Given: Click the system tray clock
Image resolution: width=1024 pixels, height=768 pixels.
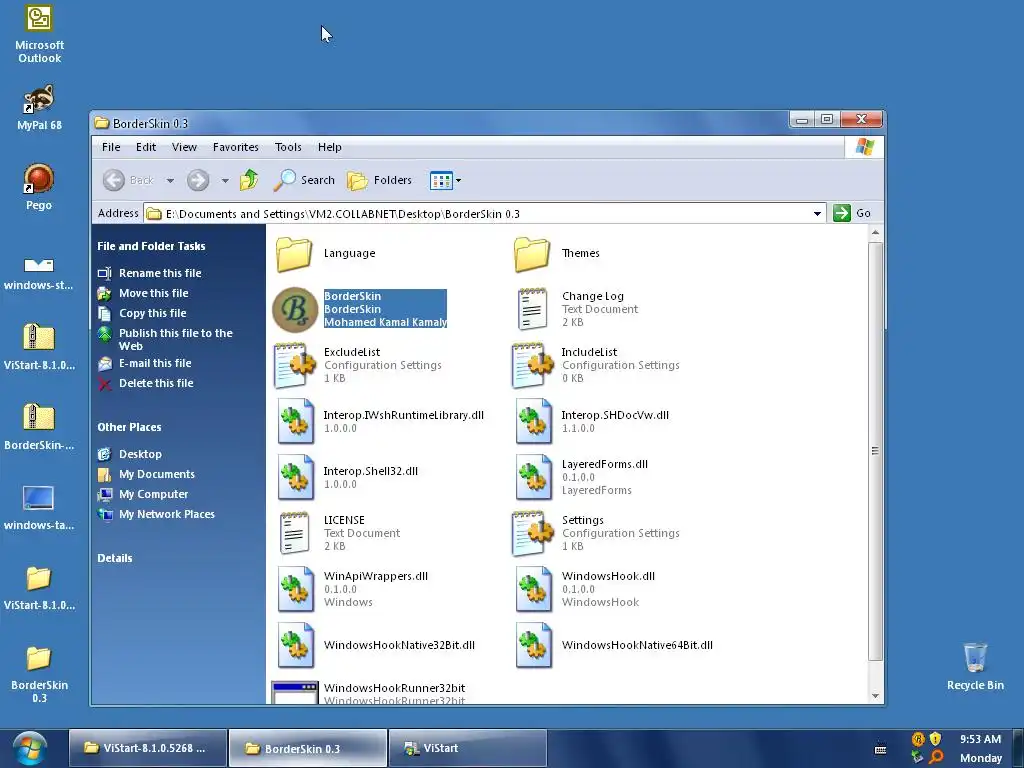Looking at the screenshot, I should pyautogui.click(x=980, y=748).
